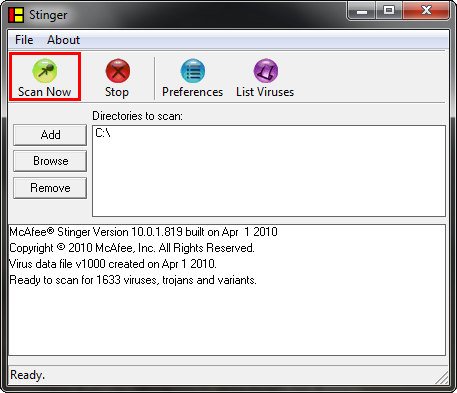Click the red Stop icon
The width and height of the screenshot is (457, 393).
118,71
